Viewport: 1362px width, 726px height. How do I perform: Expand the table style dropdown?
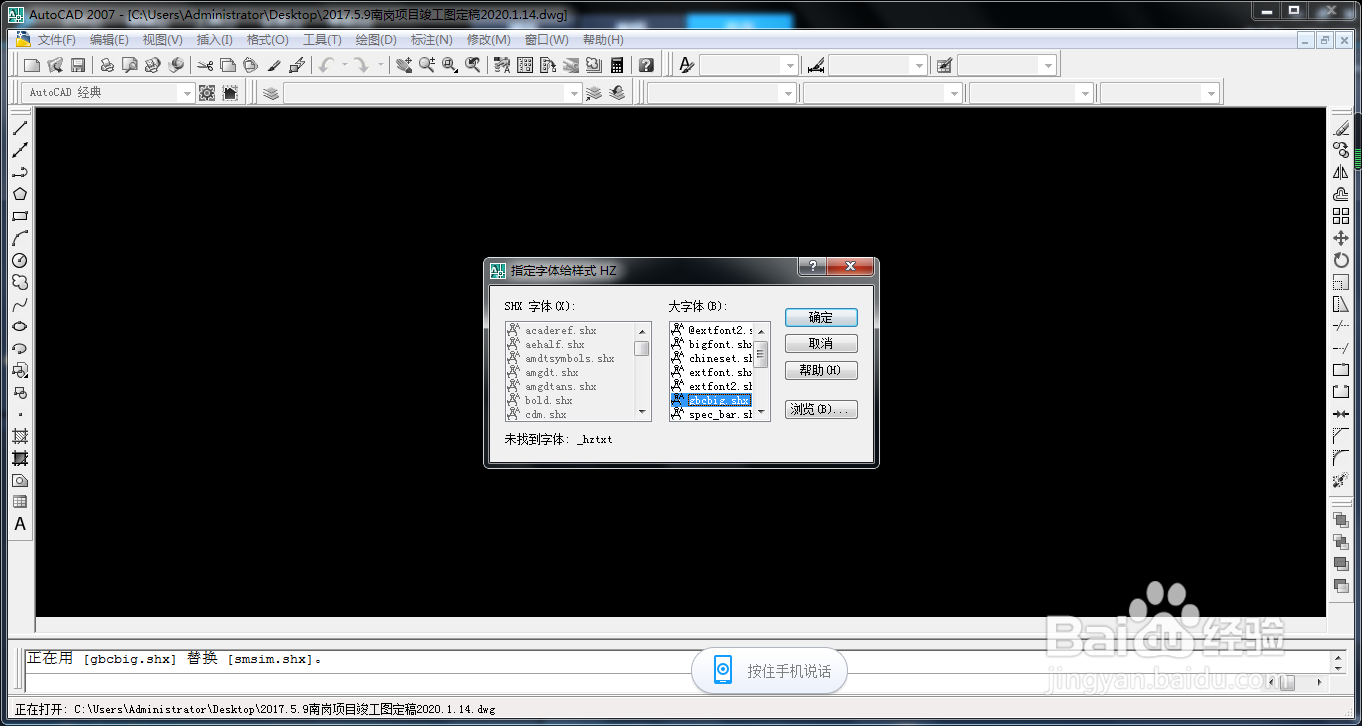pyautogui.click(x=1048, y=65)
